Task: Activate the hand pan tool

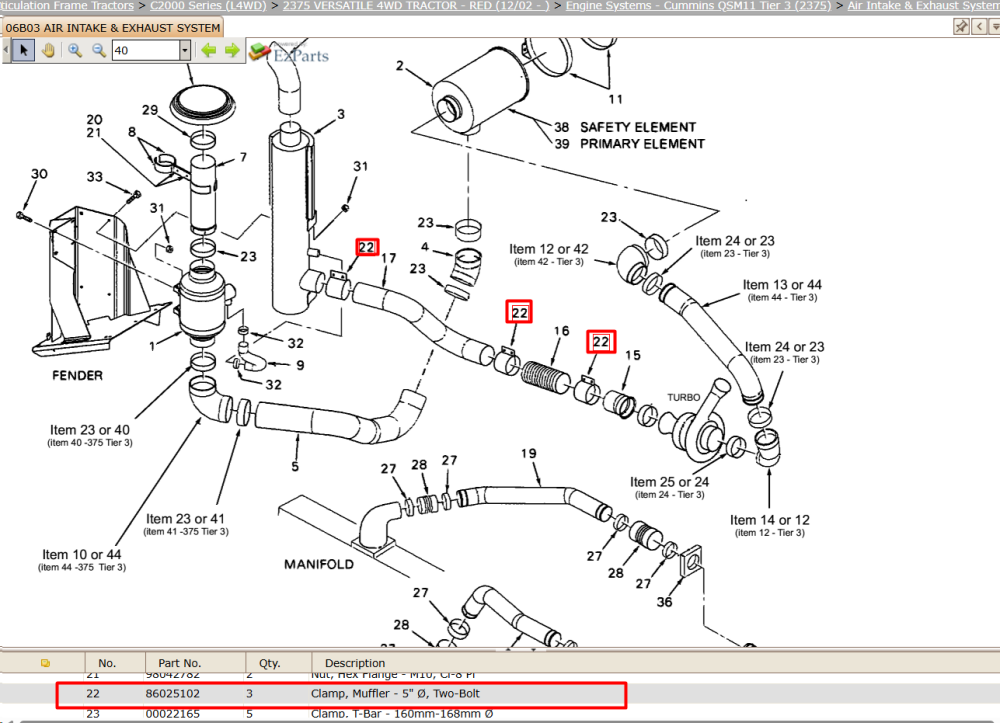Action: (48, 50)
